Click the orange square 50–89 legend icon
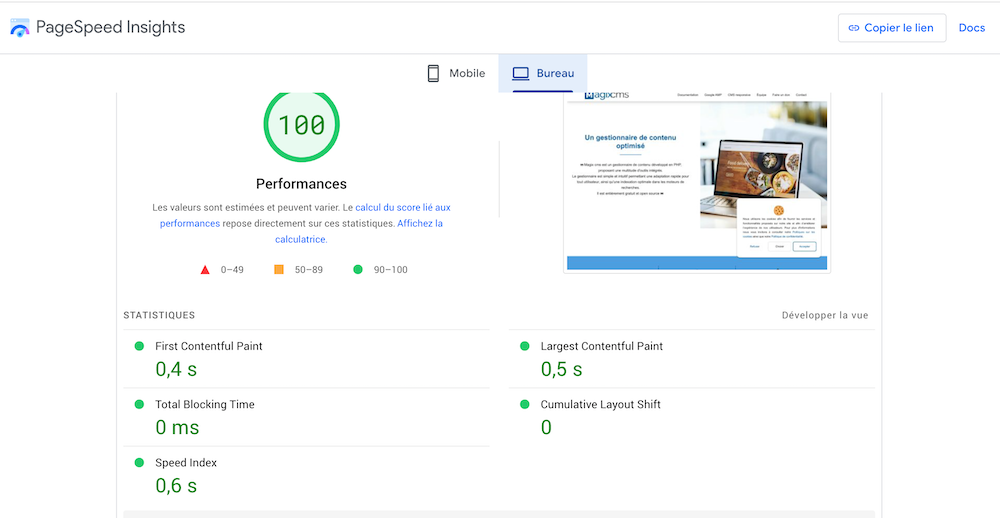1000x518 pixels. [279, 270]
